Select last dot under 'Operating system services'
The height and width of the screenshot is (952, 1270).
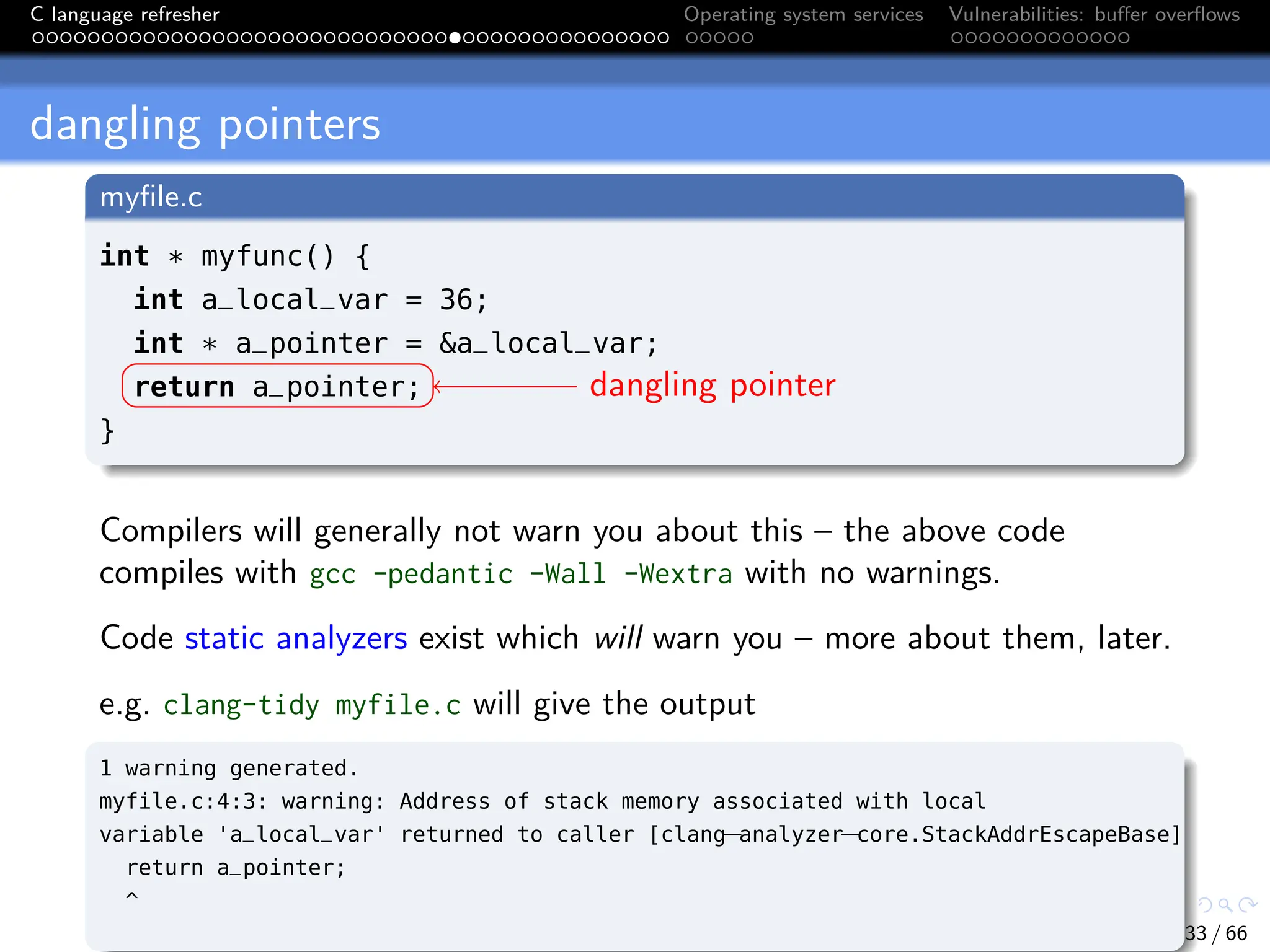[x=747, y=38]
